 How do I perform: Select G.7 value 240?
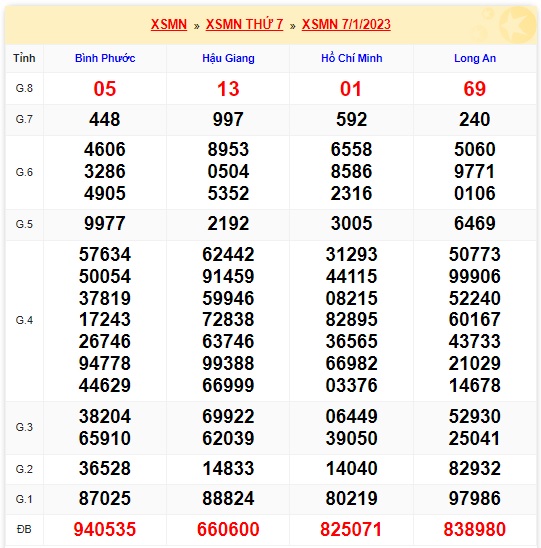pos(475,120)
